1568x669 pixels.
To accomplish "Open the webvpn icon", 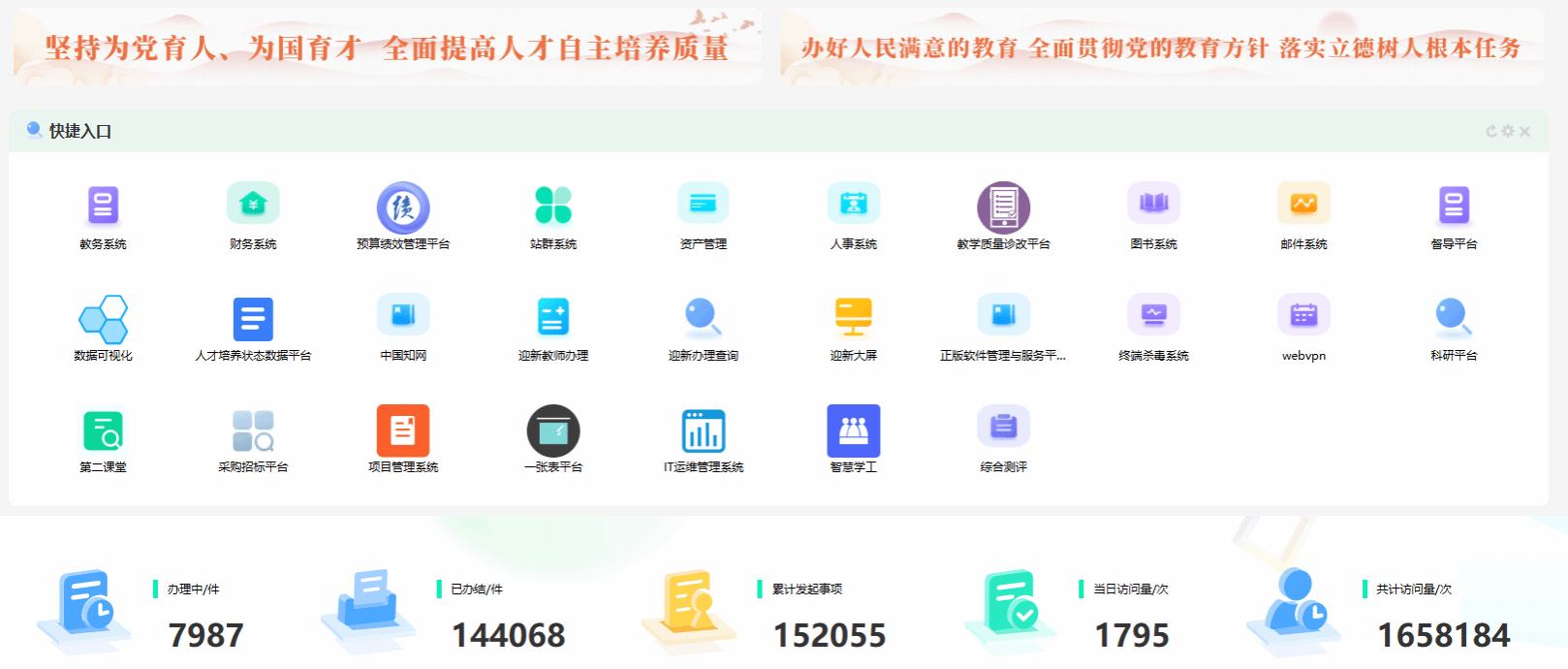I will click(1303, 317).
